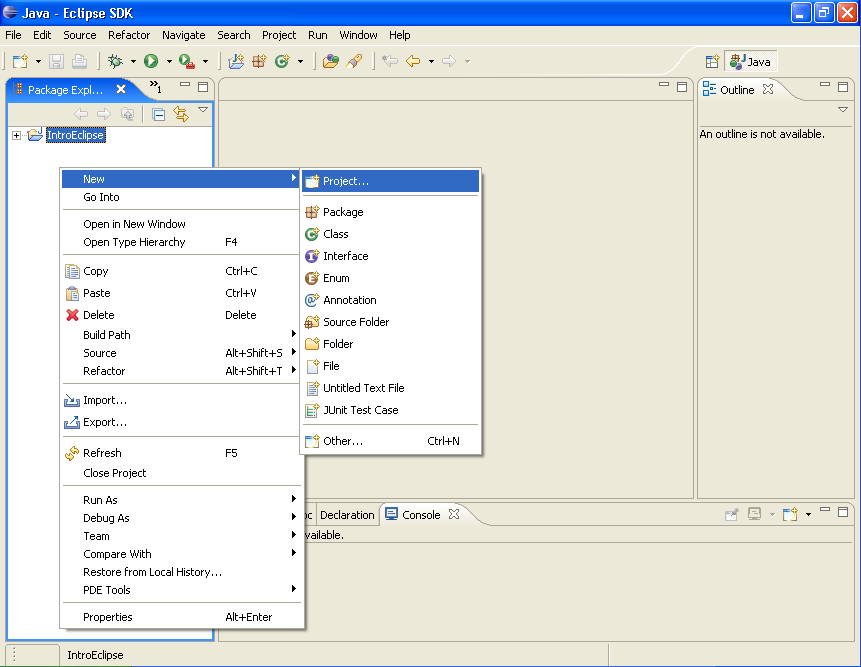The width and height of the screenshot is (861, 667).
Task: Select the Outline view tab
Action: [737, 89]
